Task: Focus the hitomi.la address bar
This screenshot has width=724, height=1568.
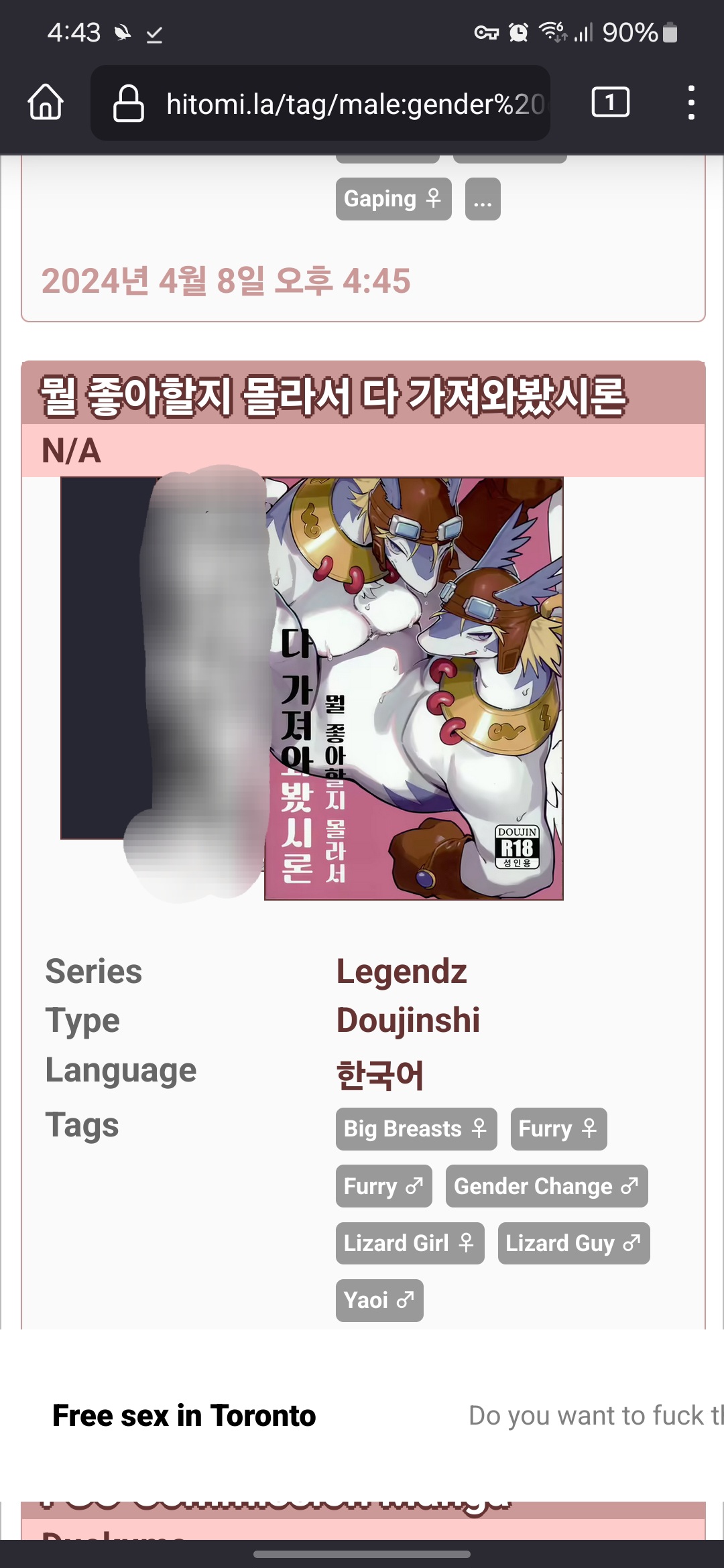Action: 320,103
